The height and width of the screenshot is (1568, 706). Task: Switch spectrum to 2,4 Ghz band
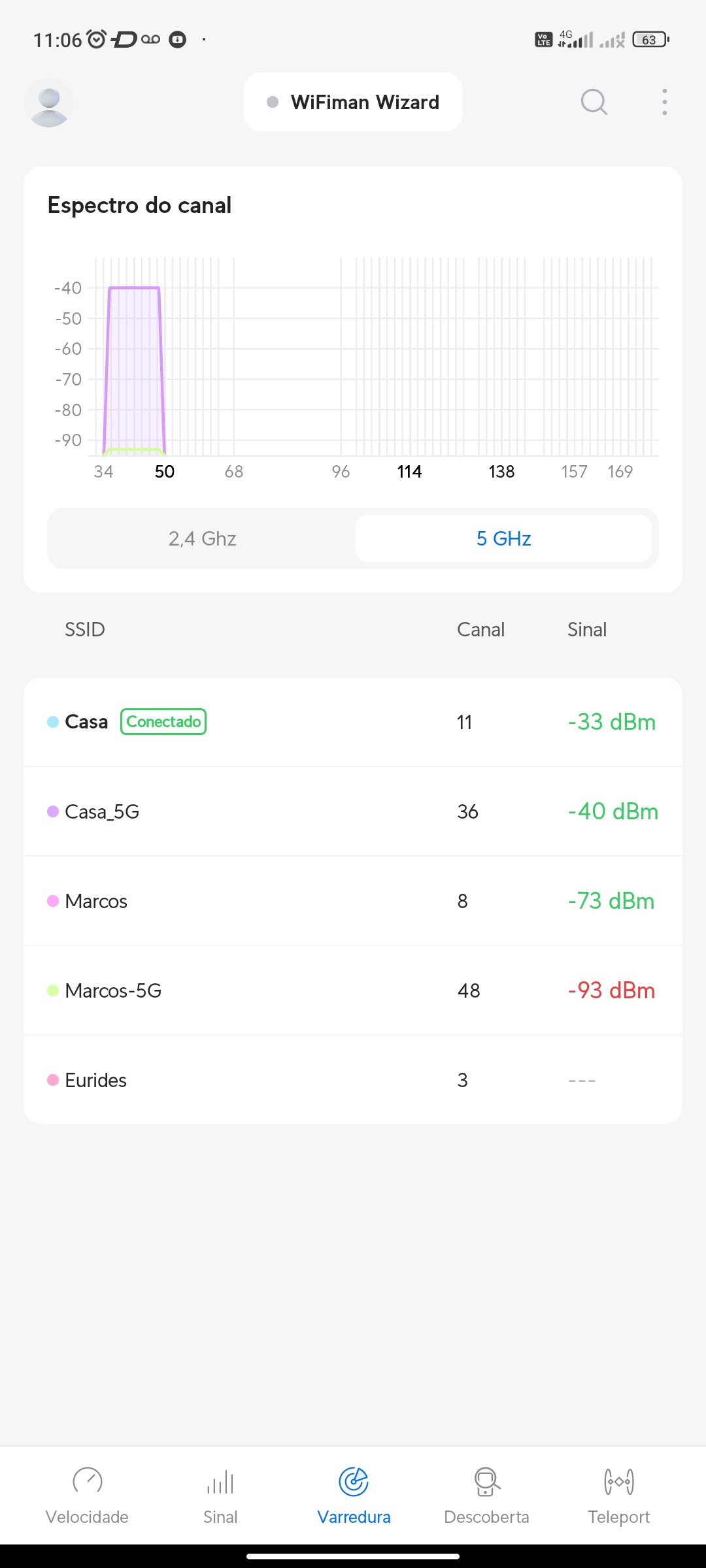pos(202,538)
